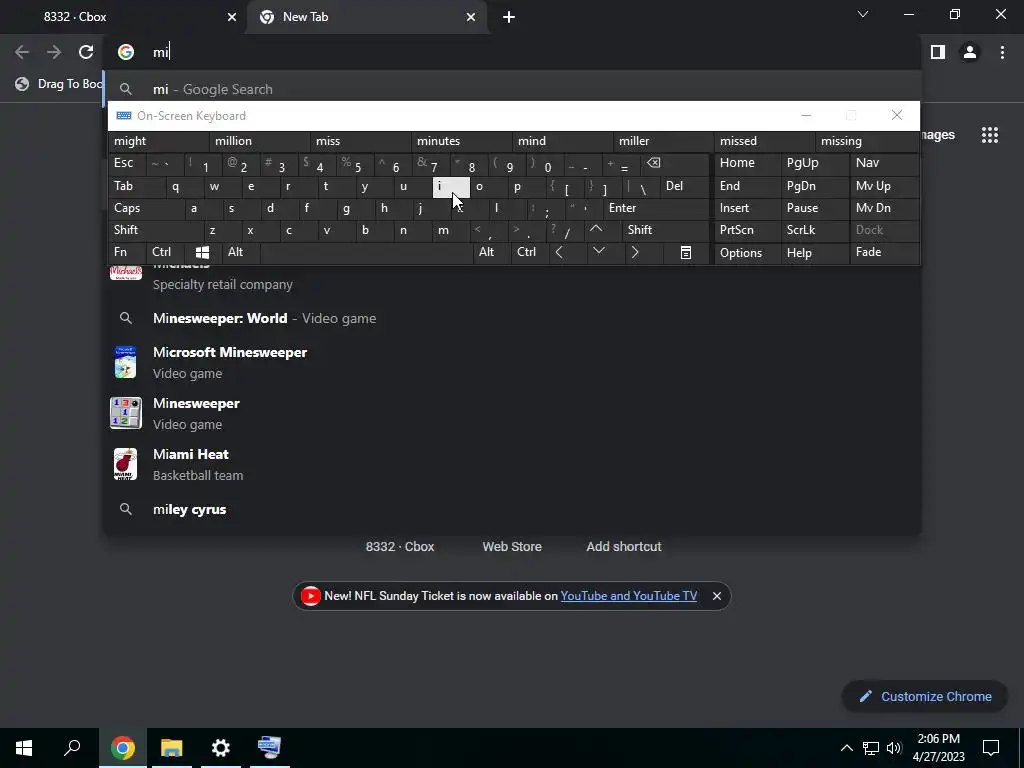
Task: Click the Minesweeper video game thumbnail
Action: (x=125, y=413)
